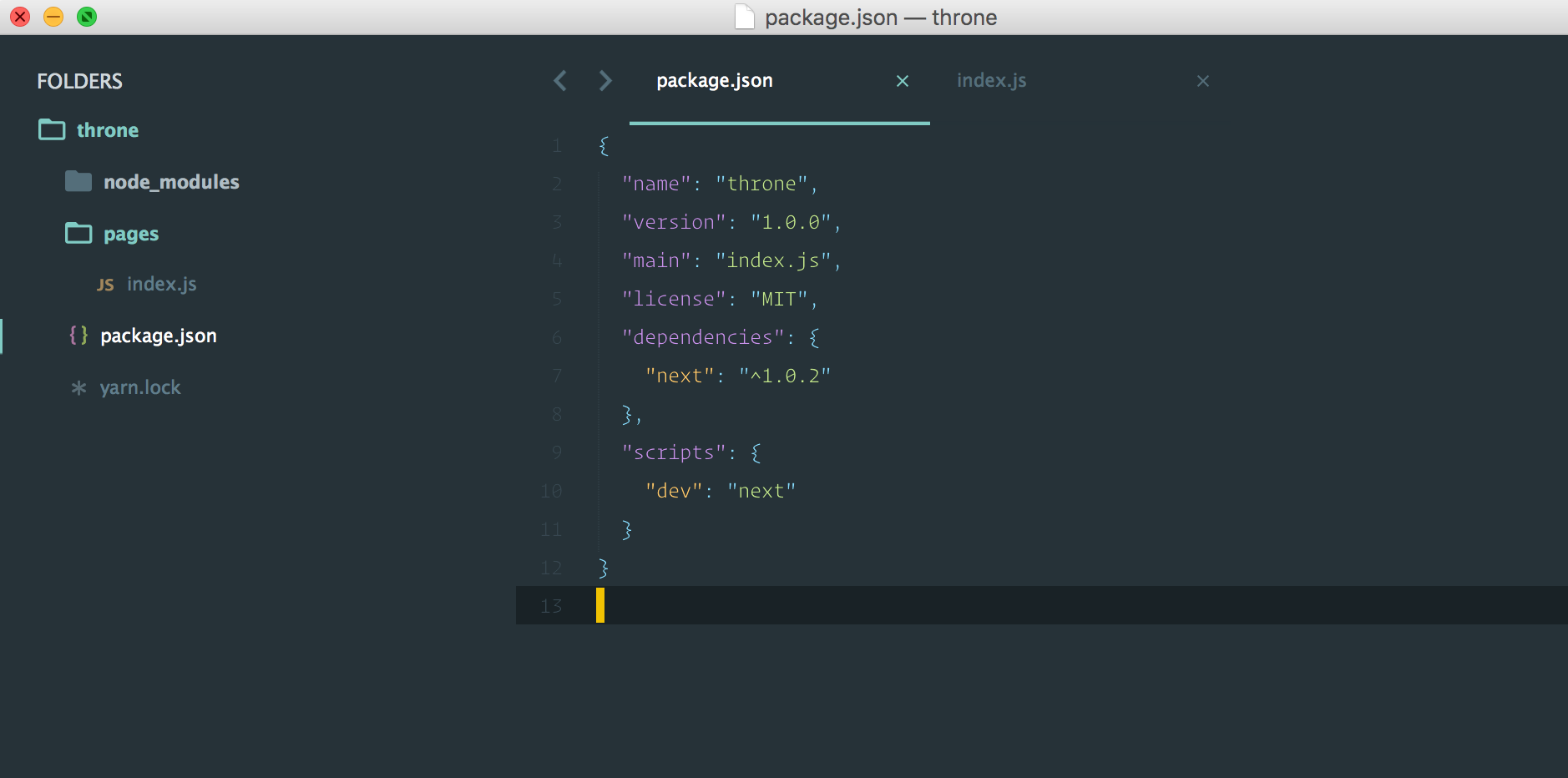The image size is (1568, 778).
Task: Click the forward navigation arrow above the editor
Action: (x=604, y=80)
